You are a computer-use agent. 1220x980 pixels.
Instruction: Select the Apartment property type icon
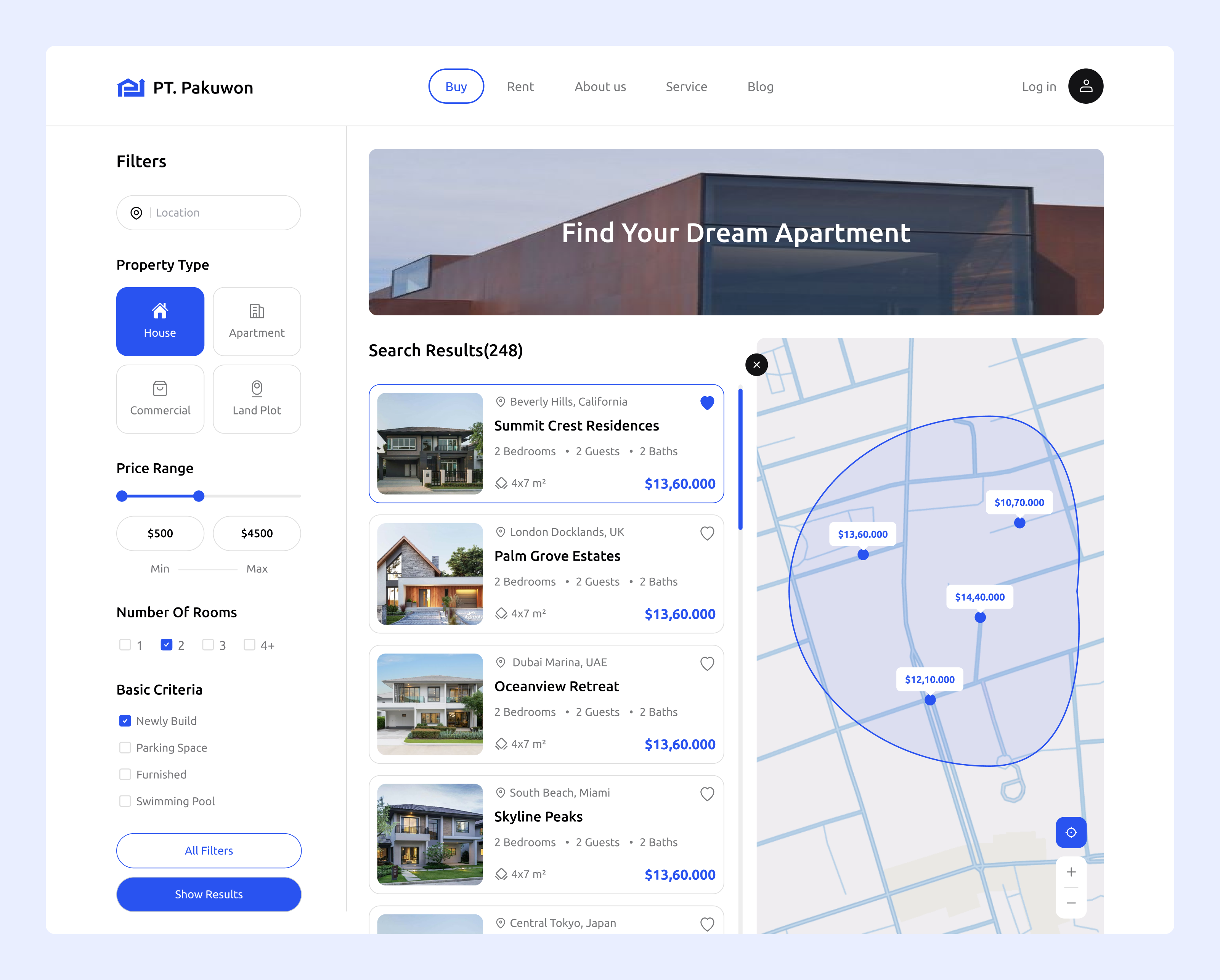tap(257, 311)
